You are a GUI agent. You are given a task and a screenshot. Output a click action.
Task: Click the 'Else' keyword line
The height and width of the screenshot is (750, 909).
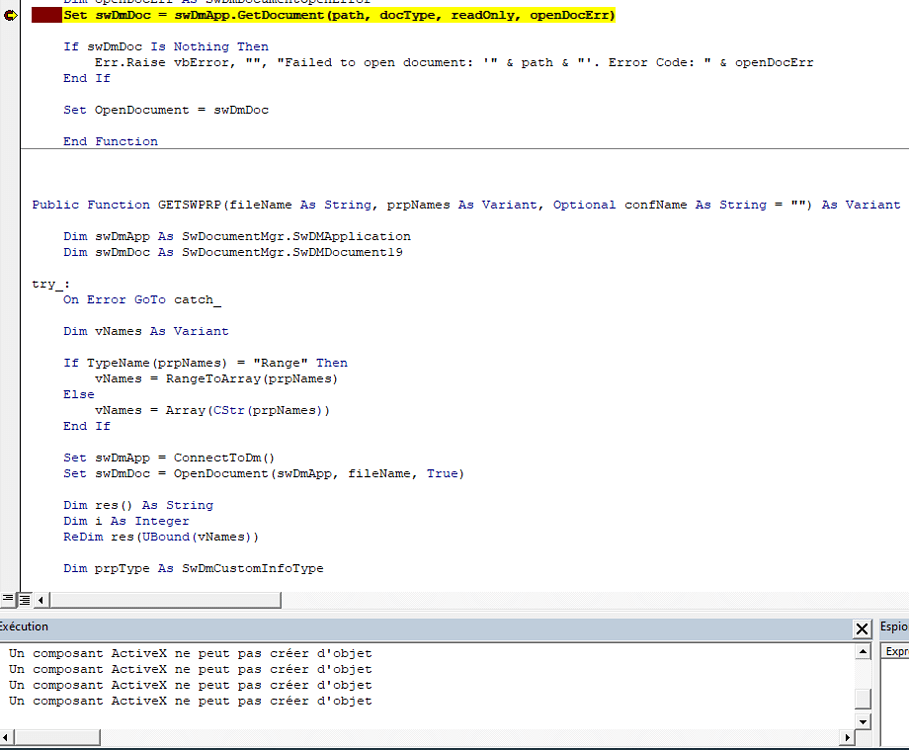coord(79,395)
